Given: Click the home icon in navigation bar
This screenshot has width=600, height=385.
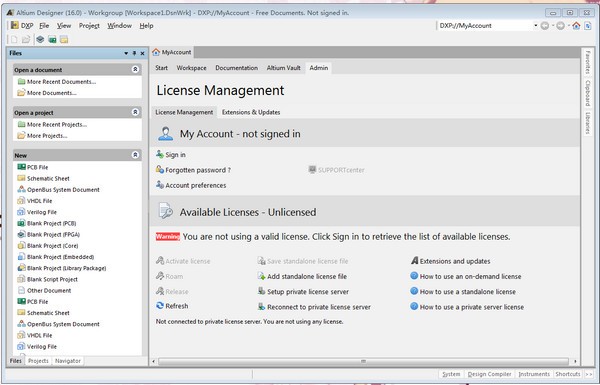Looking at the screenshot, I should [576, 26].
